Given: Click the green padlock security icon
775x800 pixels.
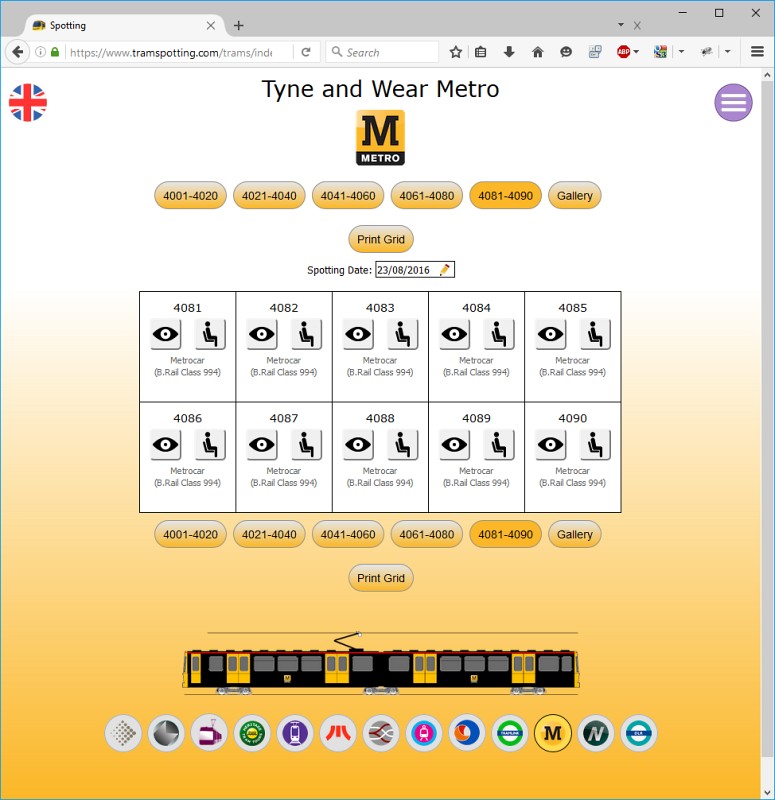Looking at the screenshot, I should [x=55, y=52].
